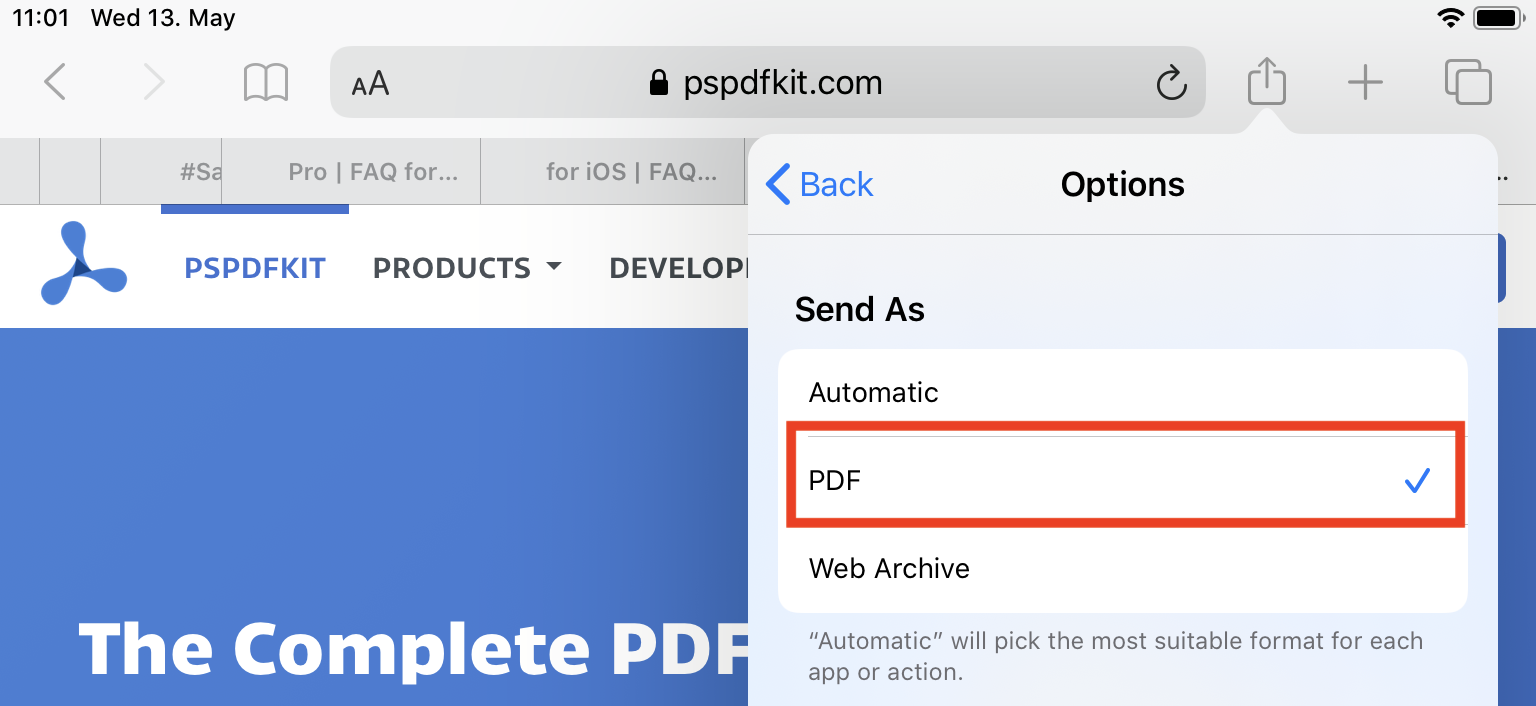This screenshot has width=1536, height=706.
Task: Reload the page with refresh icon
Action: [x=1171, y=83]
